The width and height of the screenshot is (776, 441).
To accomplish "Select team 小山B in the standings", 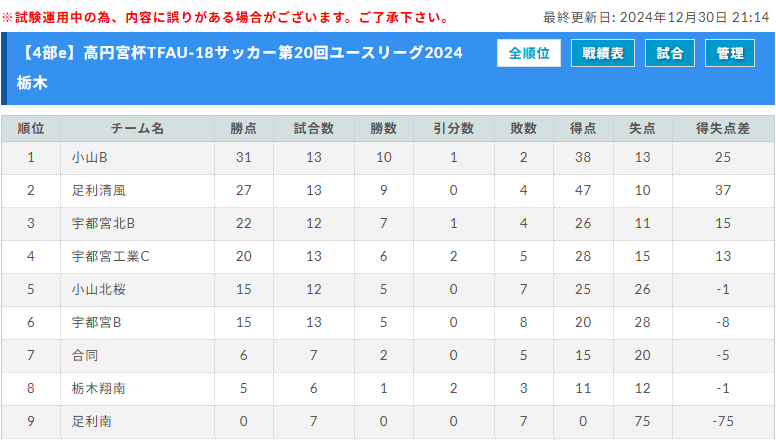I will click(x=90, y=157).
